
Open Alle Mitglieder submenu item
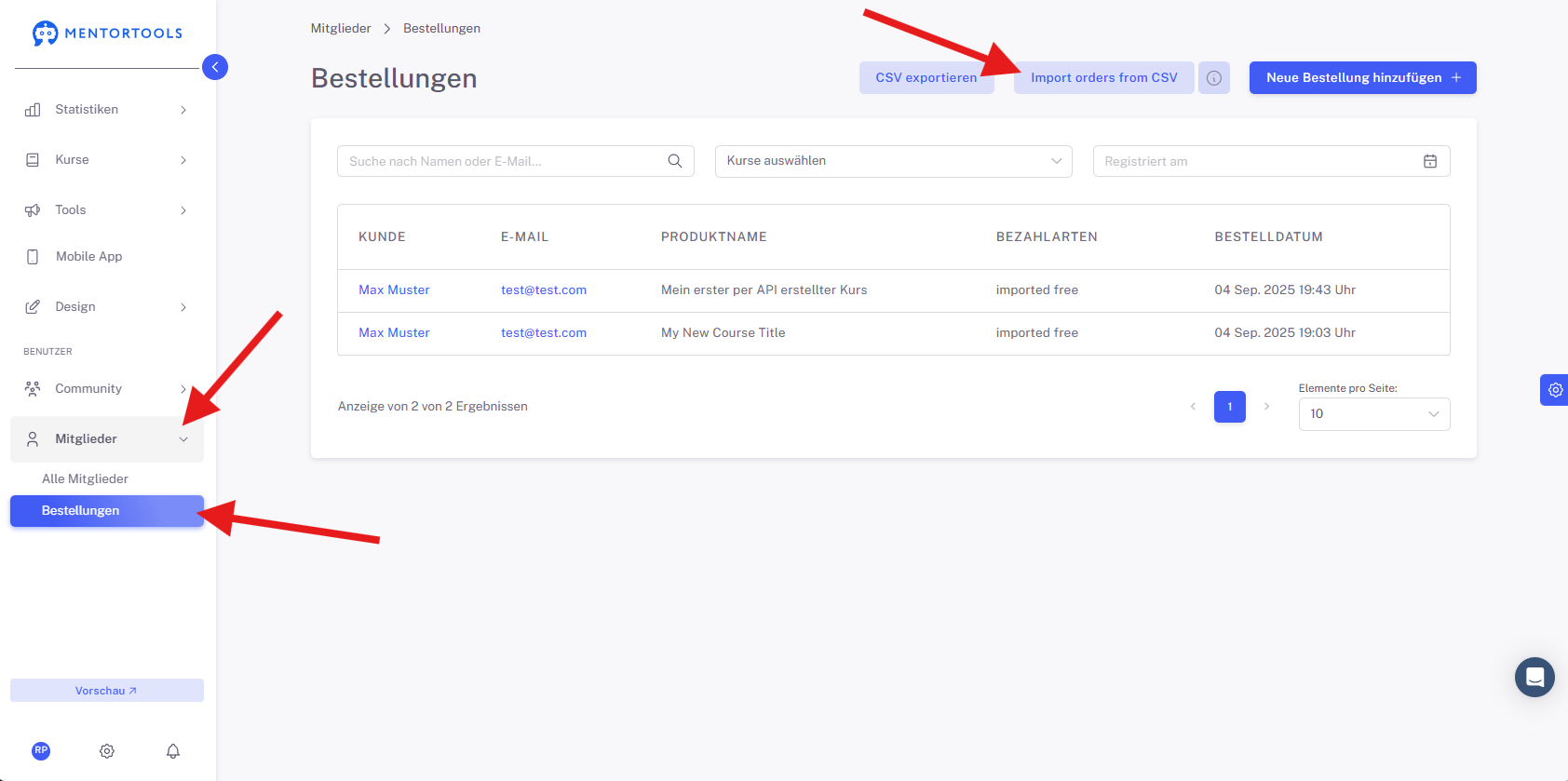[86, 478]
